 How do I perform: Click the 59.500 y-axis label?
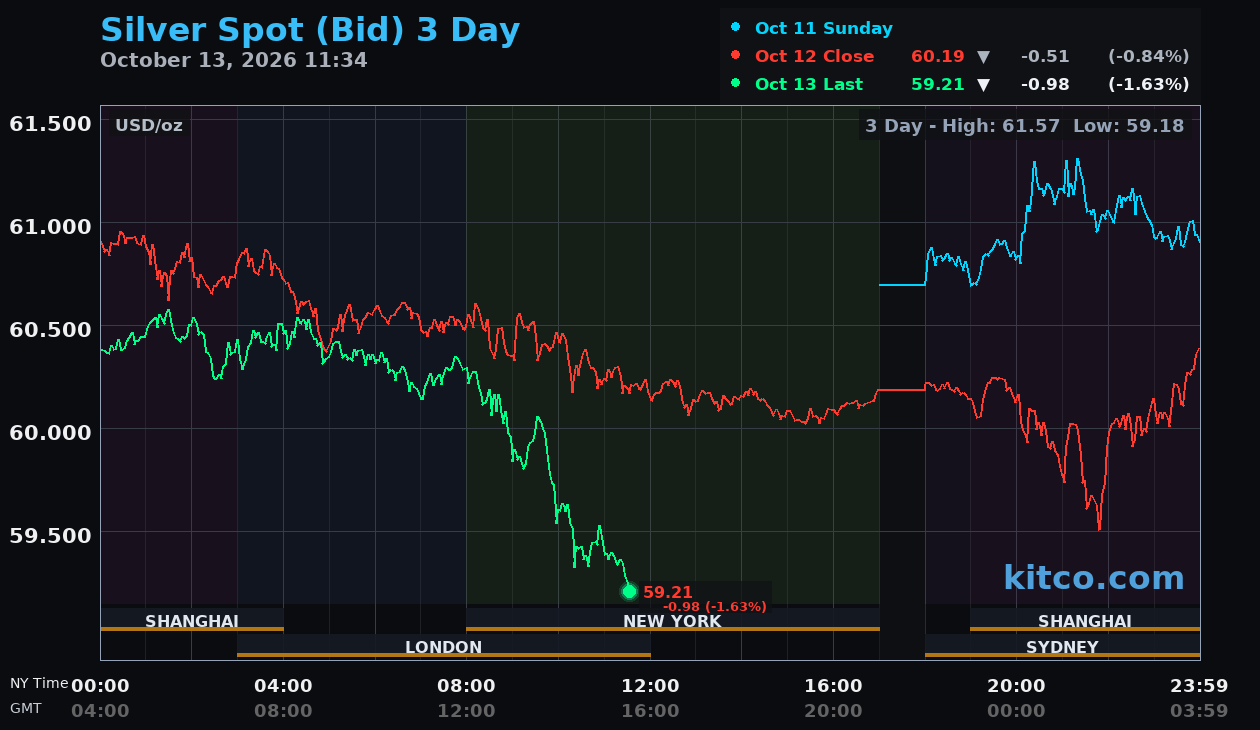(50, 534)
